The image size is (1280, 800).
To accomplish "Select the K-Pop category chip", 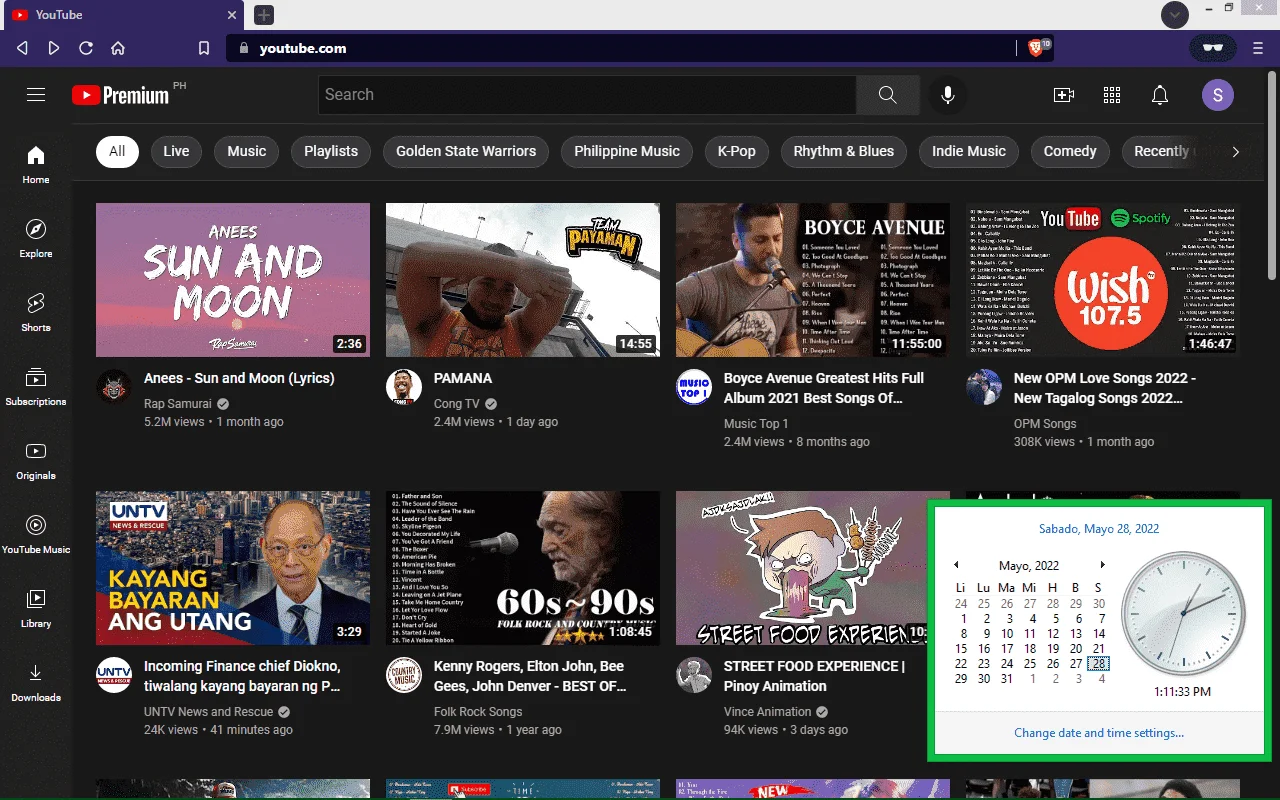I will pyautogui.click(x=737, y=151).
